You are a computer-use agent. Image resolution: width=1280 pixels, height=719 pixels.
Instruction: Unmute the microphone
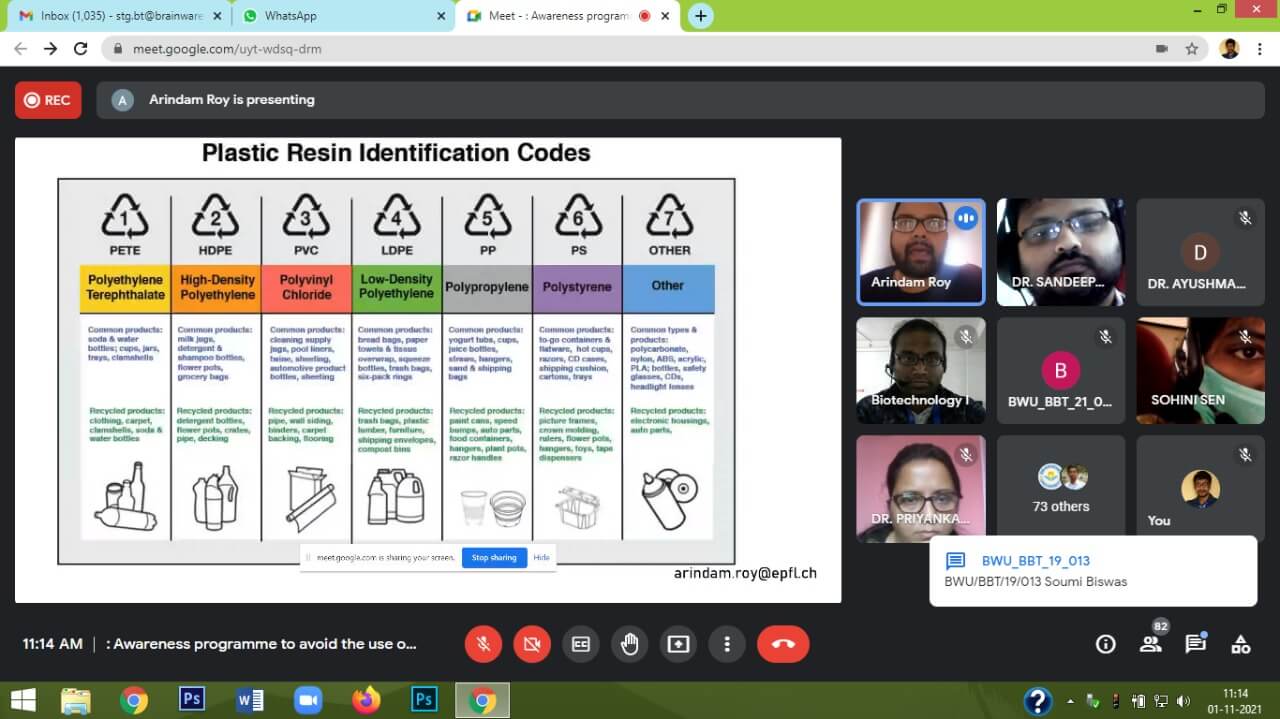(x=483, y=645)
